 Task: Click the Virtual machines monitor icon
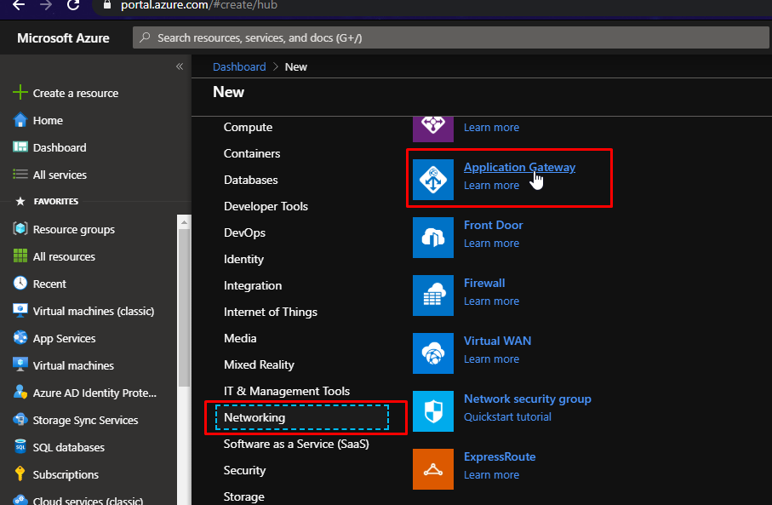tap(20, 365)
